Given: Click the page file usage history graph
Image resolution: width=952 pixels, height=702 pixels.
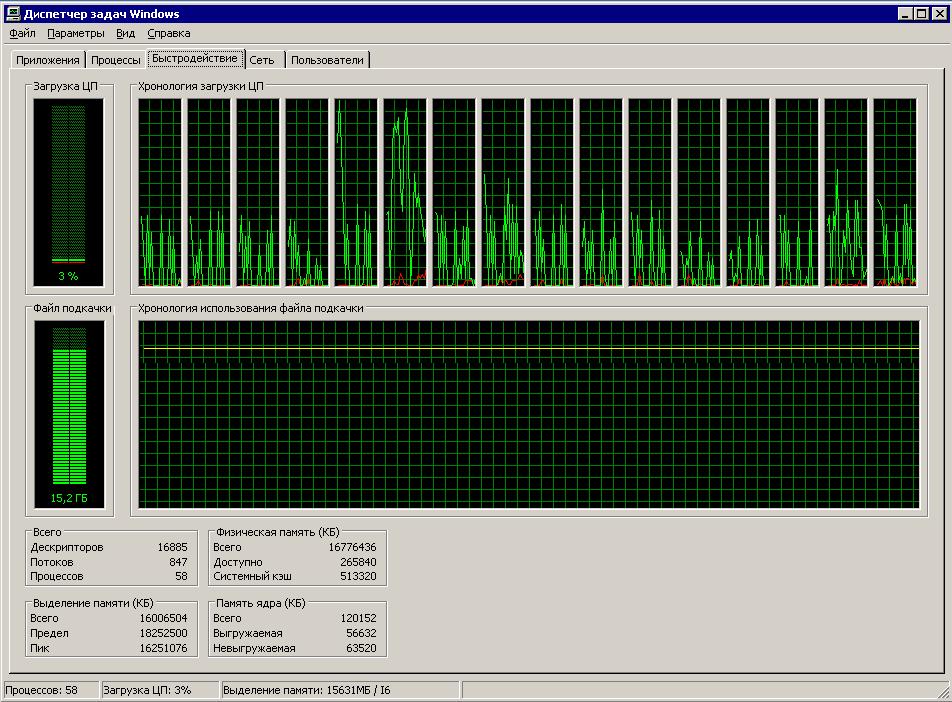Looking at the screenshot, I should (x=529, y=414).
